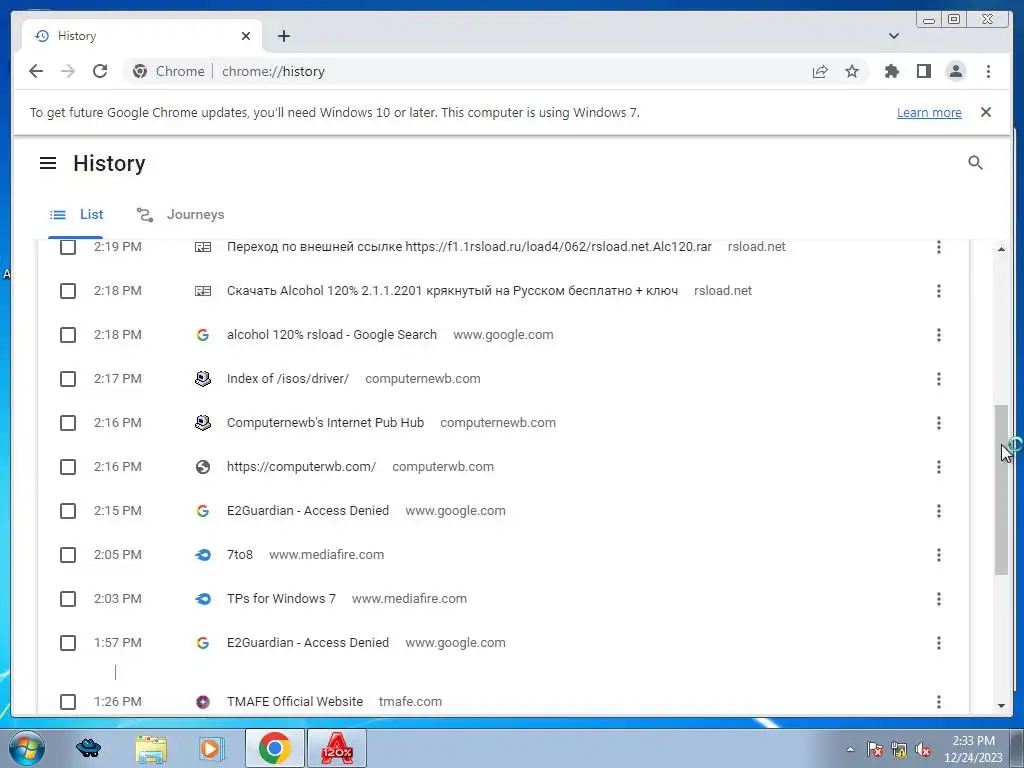Open Chrome's three-dot main menu
This screenshot has width=1024, height=768.
click(x=988, y=71)
